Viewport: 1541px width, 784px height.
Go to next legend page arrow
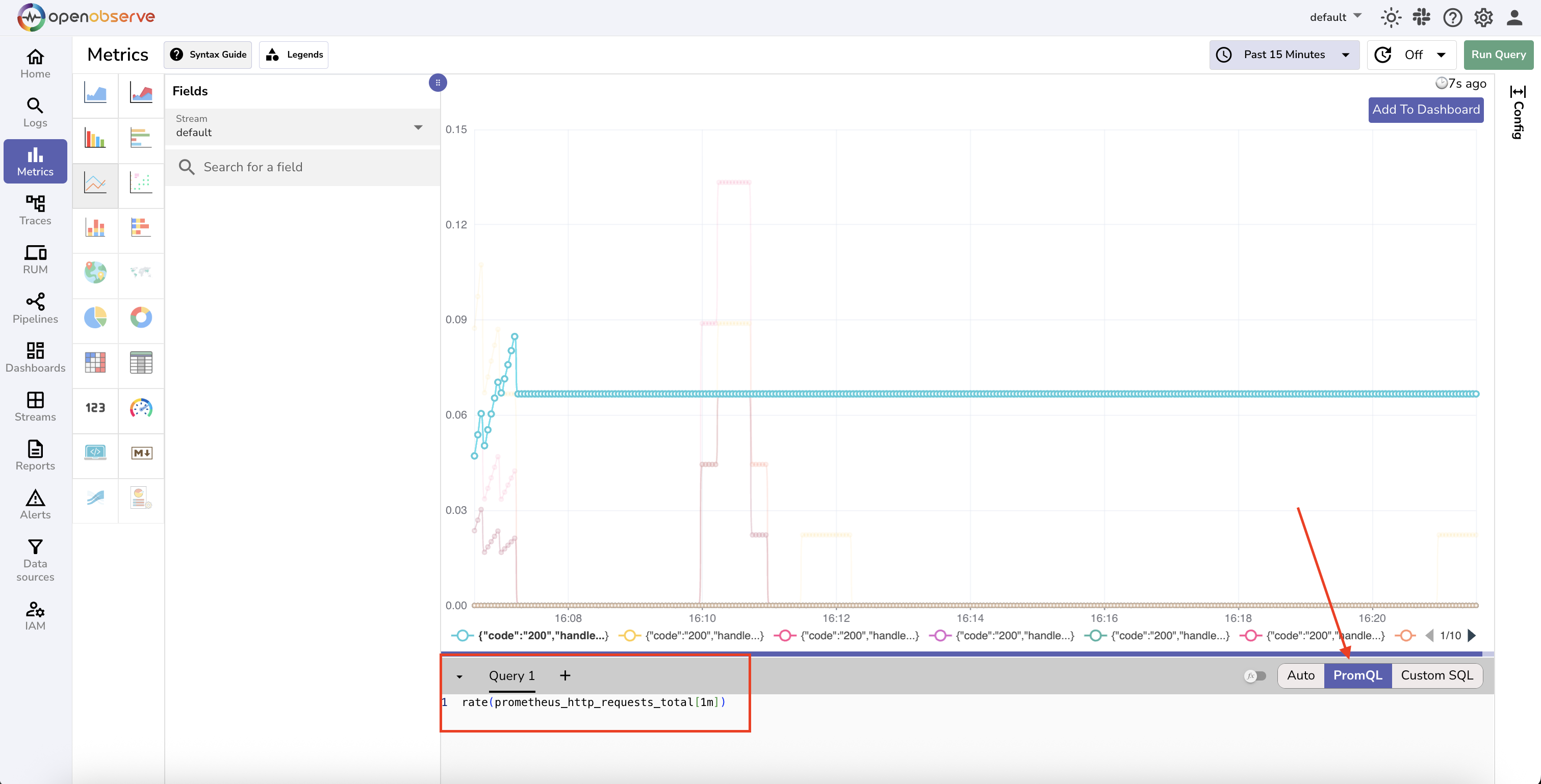pos(1472,635)
